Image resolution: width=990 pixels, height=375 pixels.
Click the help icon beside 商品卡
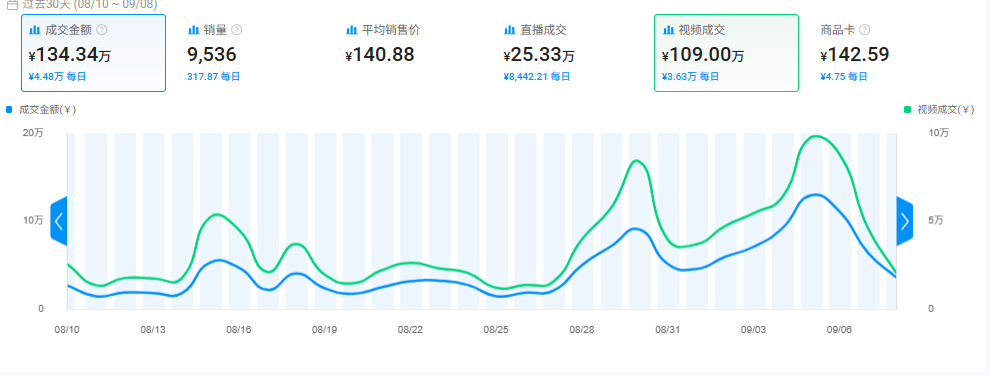pos(865,30)
